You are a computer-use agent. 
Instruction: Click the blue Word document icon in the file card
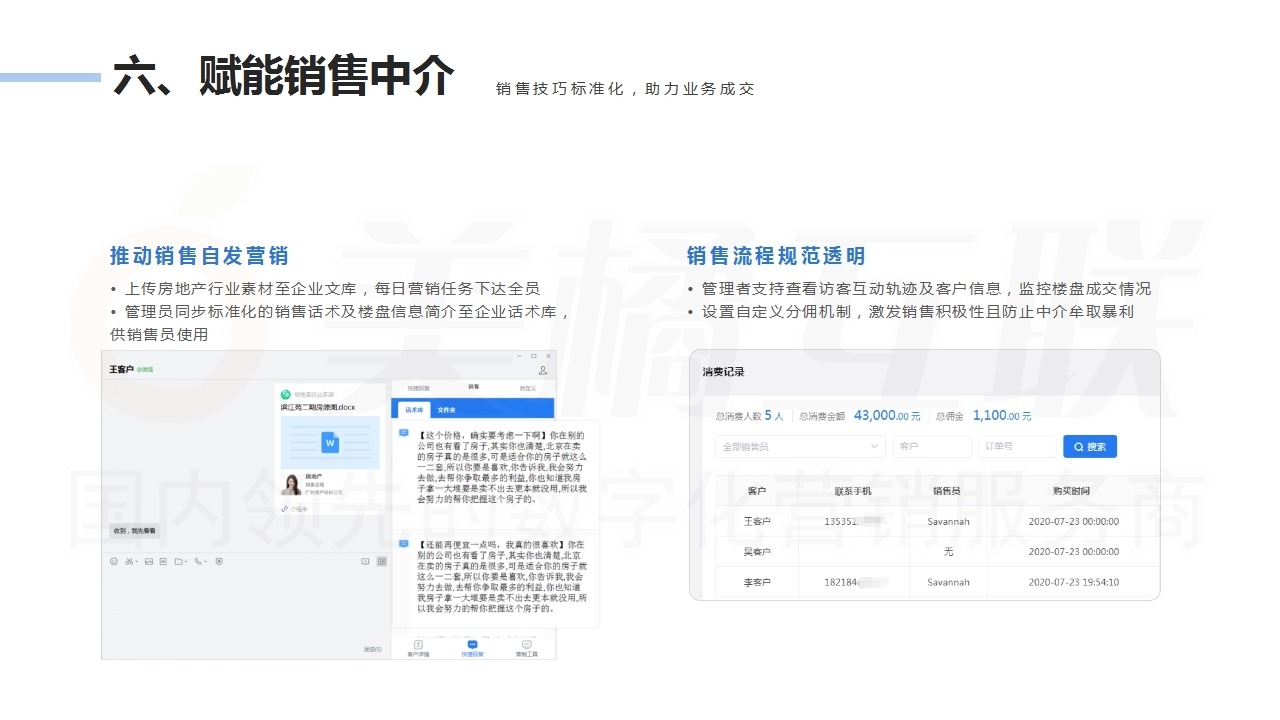pos(330,442)
